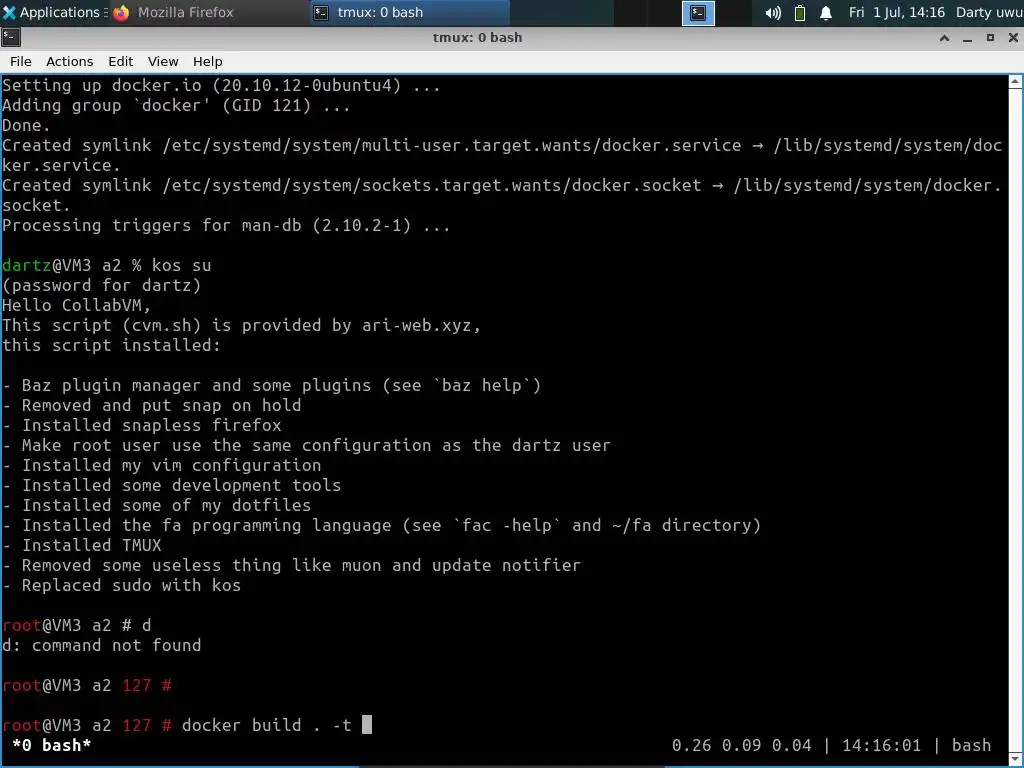The height and width of the screenshot is (768, 1024).
Task: Click the Darty uwu user menu
Action: (989, 12)
